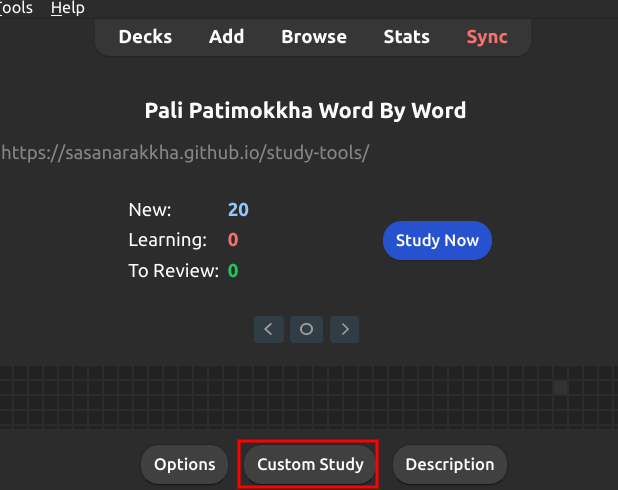
Task: Start studying with Study Now
Action: pyautogui.click(x=437, y=240)
